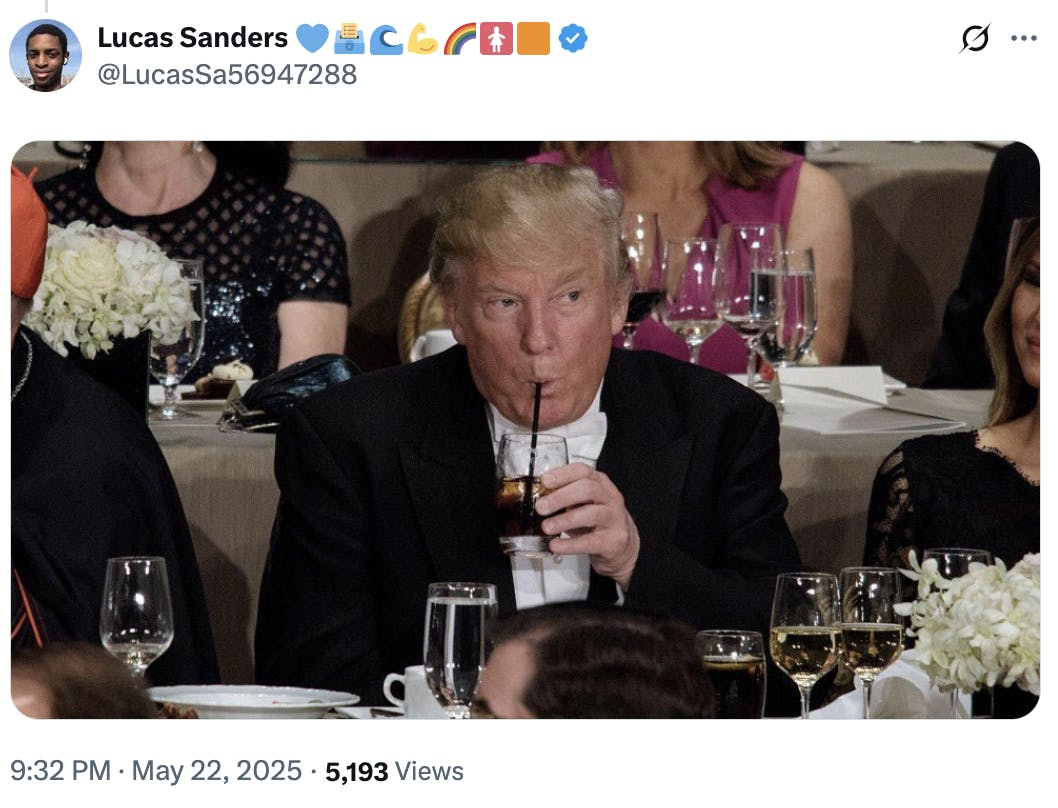Viewport: 1058px width, 808px height.
Task: Click the thread connector line above the avatar
Action: tap(46, 6)
